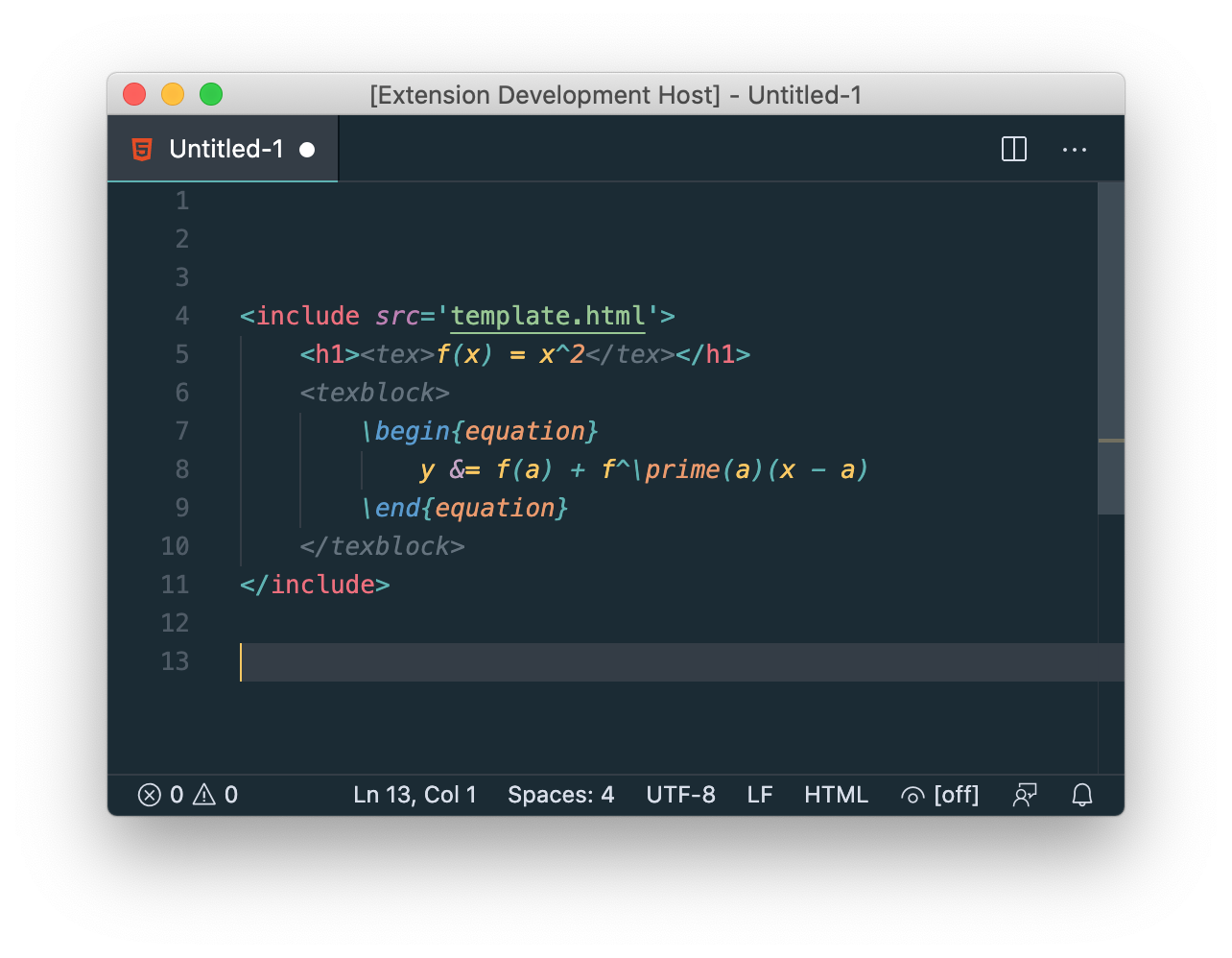
Task: Change the UTF-8 file encoding
Action: point(680,795)
